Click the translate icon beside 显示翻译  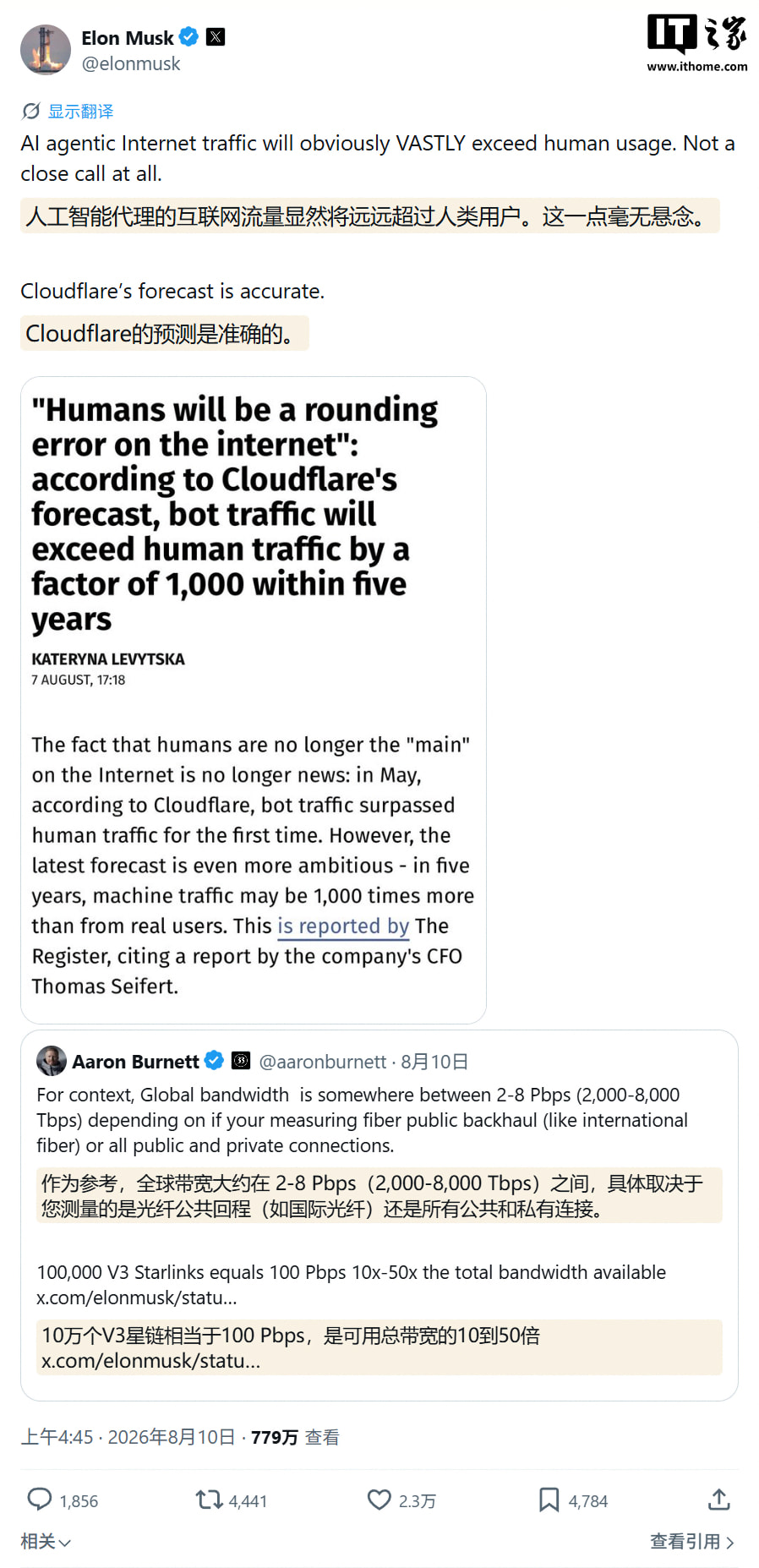[31, 111]
